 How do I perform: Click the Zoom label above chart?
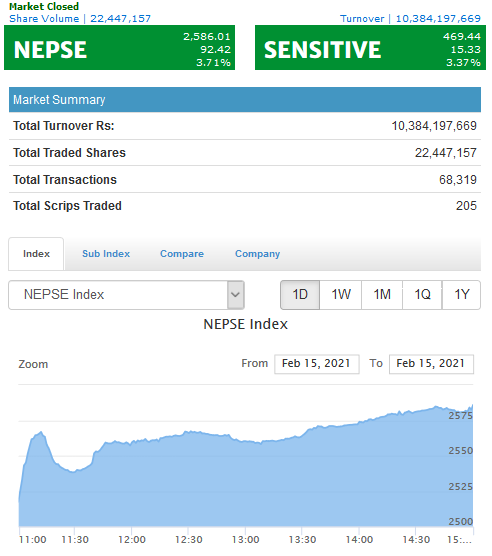33,364
